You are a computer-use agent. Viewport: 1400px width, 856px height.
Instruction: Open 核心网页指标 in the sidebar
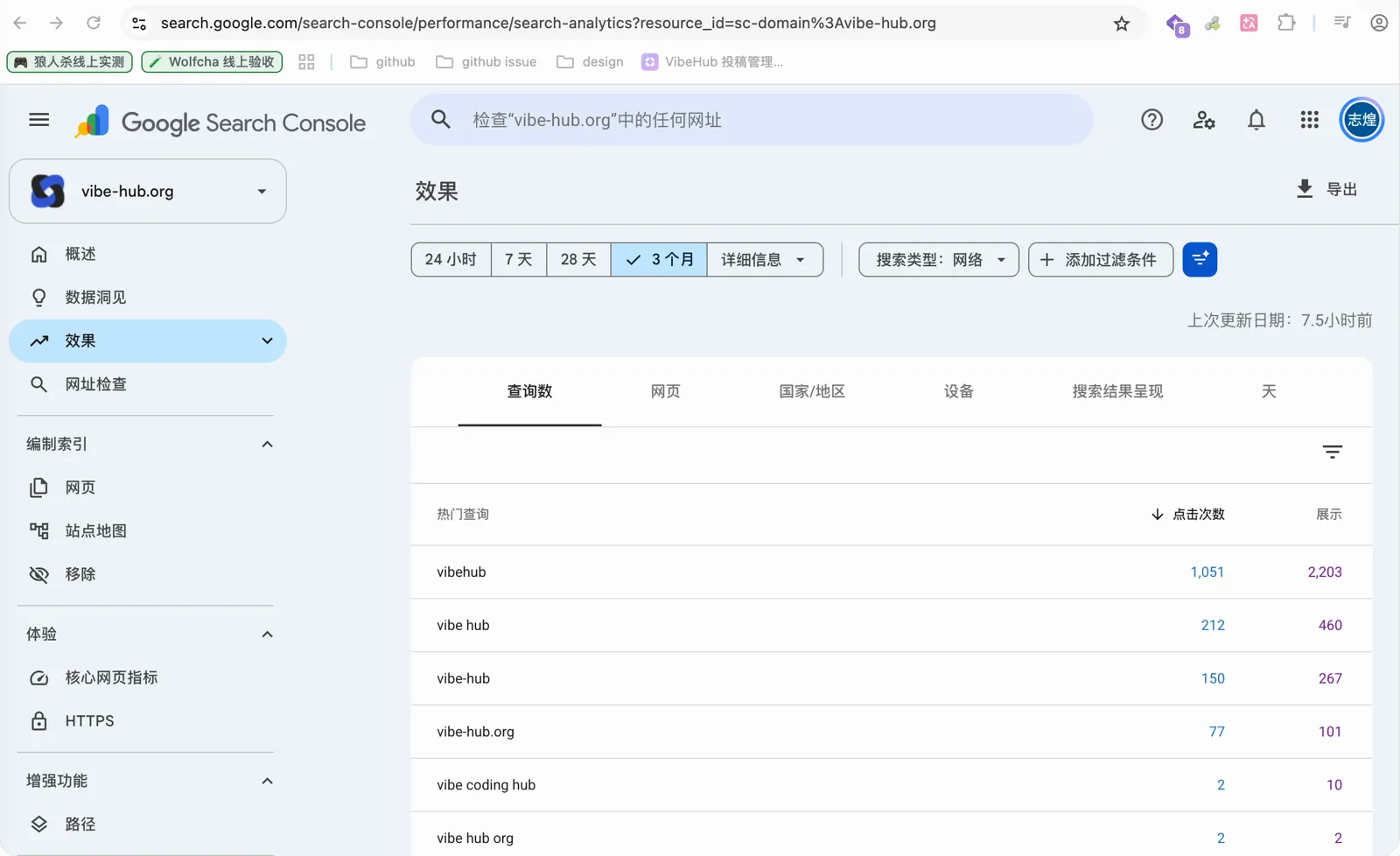click(148, 677)
